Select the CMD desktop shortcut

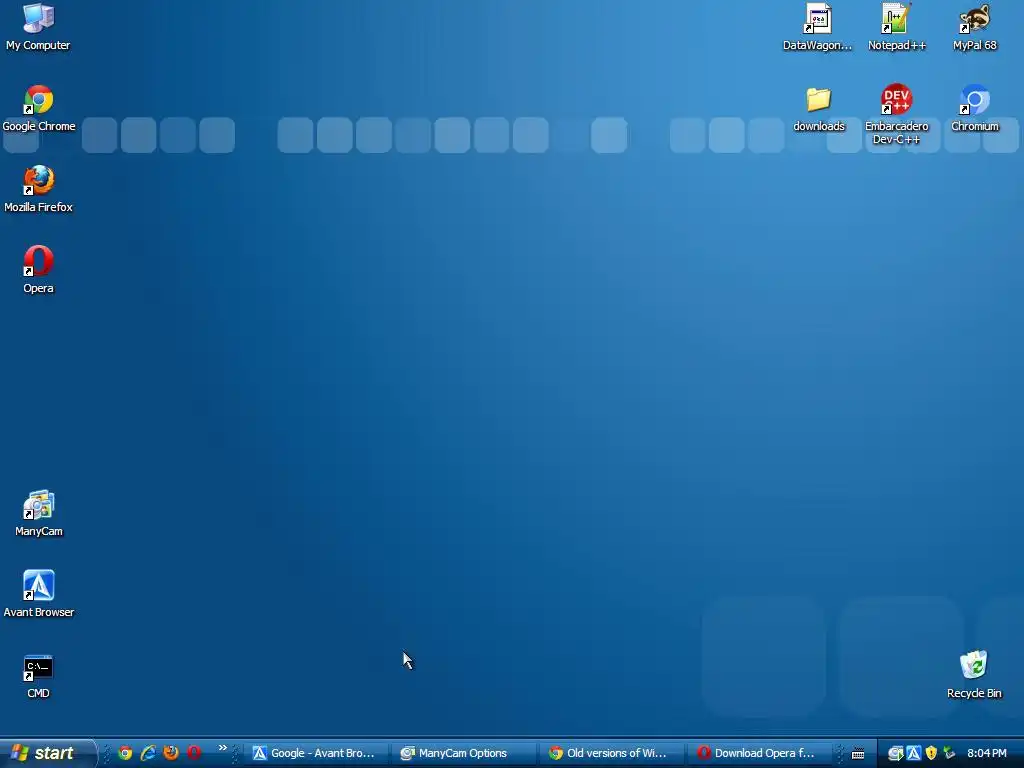click(39, 675)
